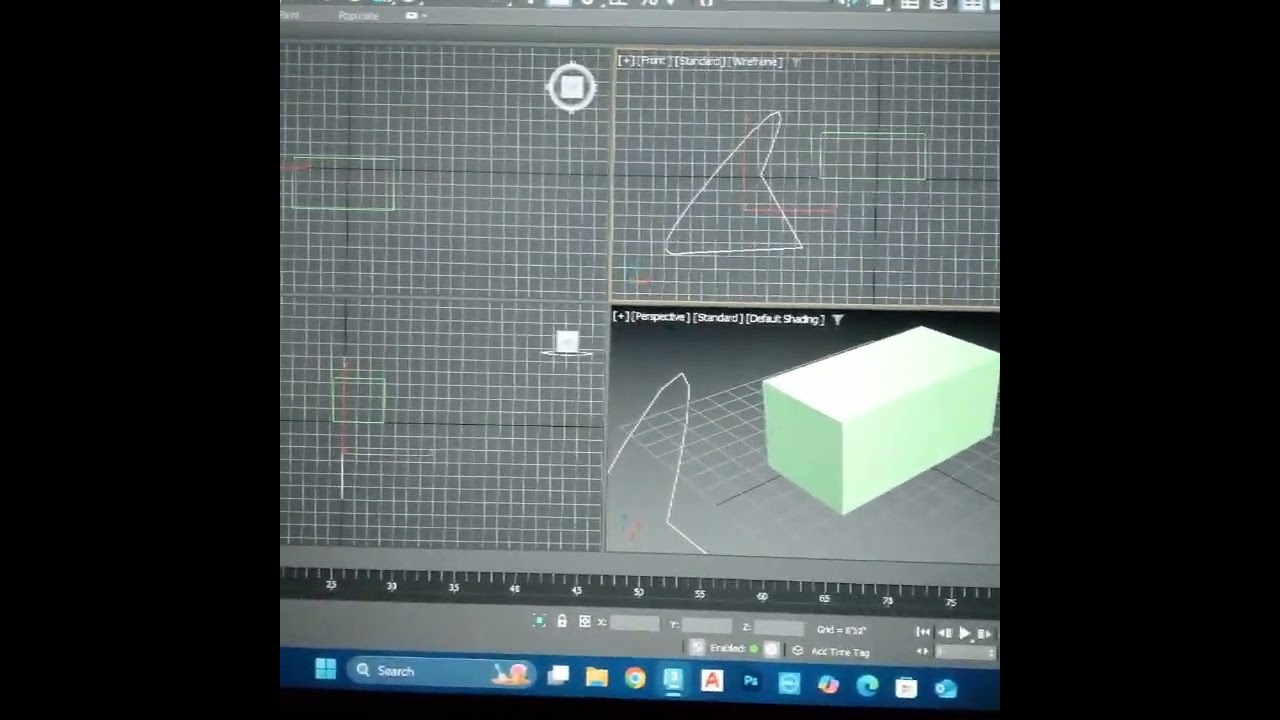This screenshot has height=720, width=1280.
Task: Click the Add Time Tag label
Action: (840, 652)
